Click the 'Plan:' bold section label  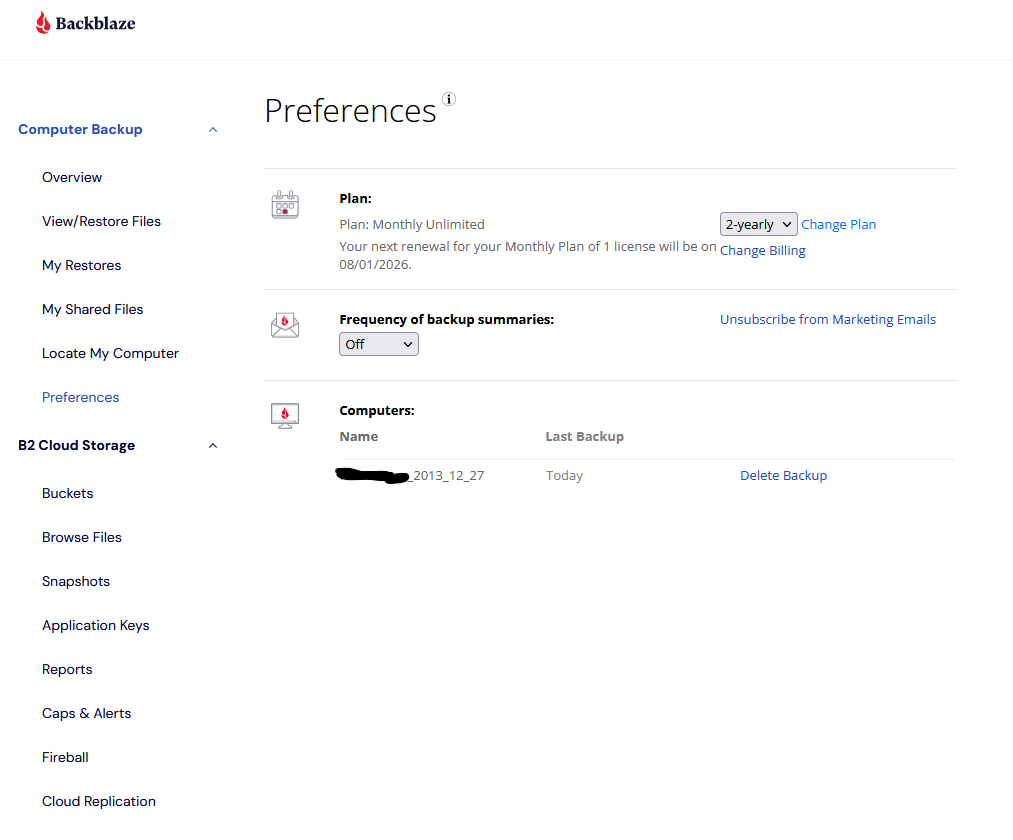tap(355, 198)
